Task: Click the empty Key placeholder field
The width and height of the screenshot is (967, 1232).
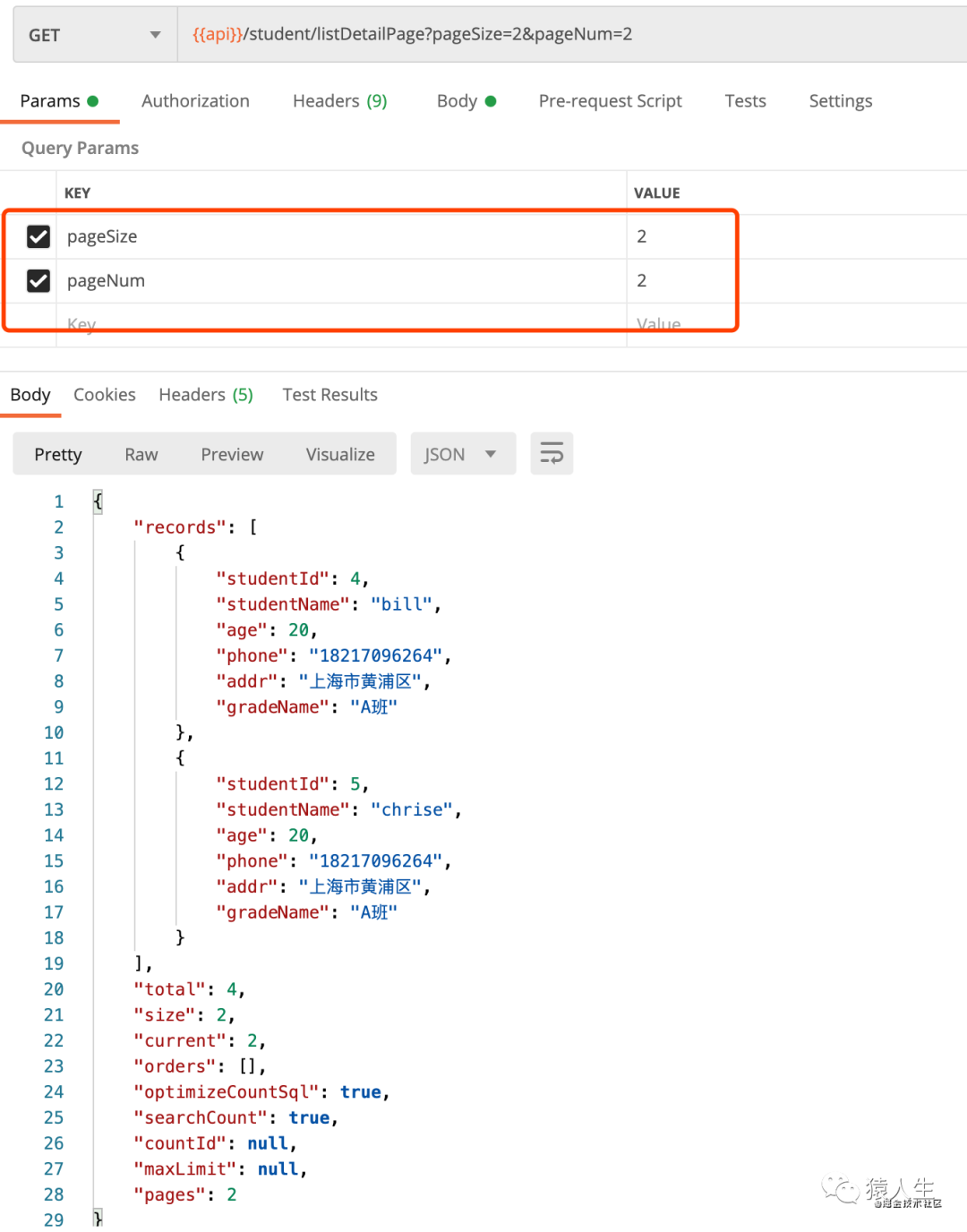Action: click(340, 324)
